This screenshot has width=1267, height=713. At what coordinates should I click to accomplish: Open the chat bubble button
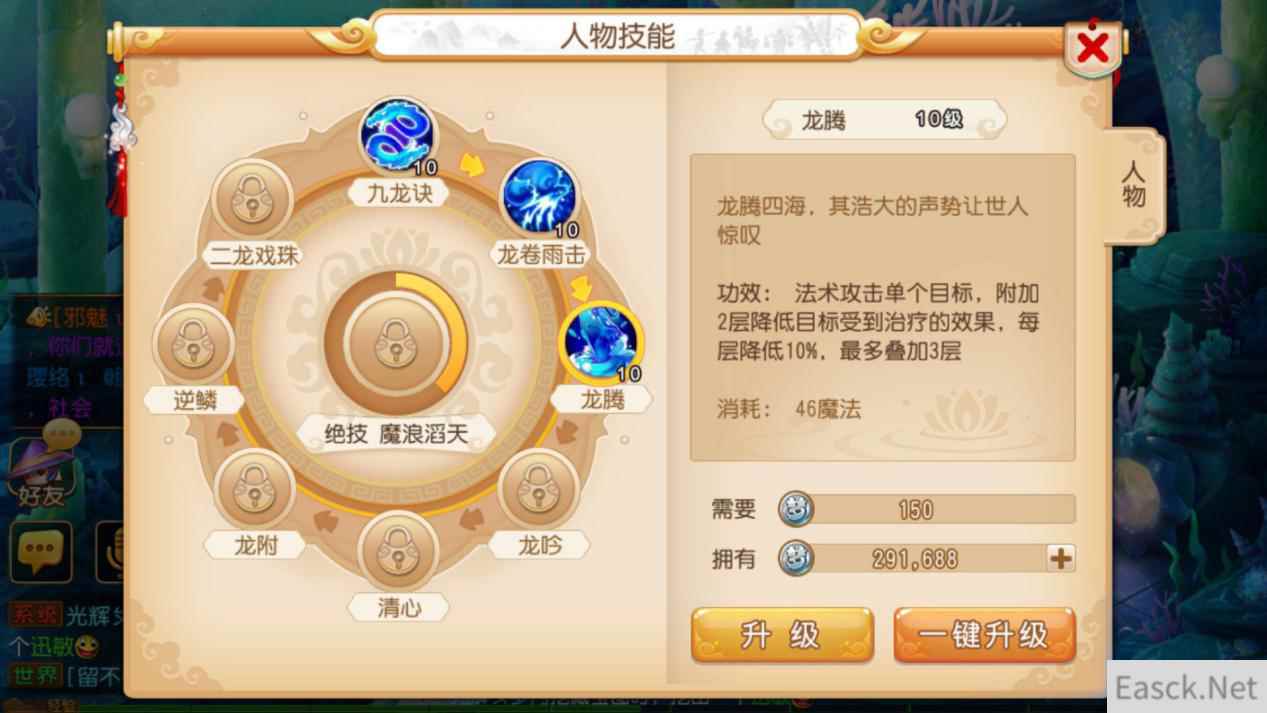(x=41, y=551)
